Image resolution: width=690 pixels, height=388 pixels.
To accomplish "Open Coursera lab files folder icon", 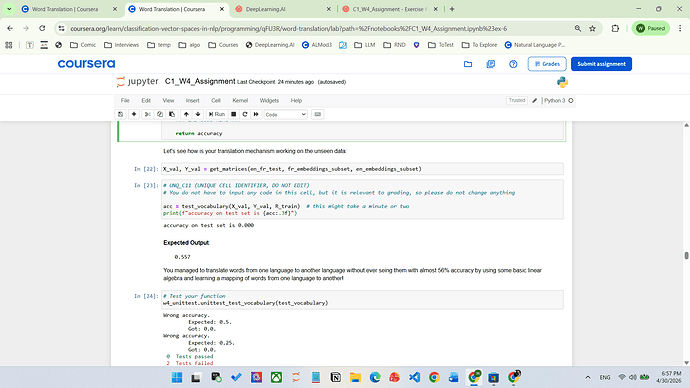I will [468, 64].
